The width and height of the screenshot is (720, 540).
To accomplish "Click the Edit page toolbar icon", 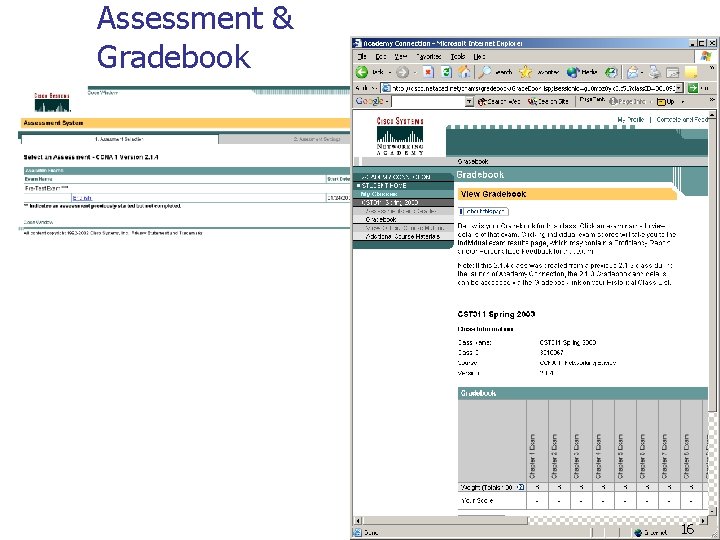I will click(x=673, y=72).
